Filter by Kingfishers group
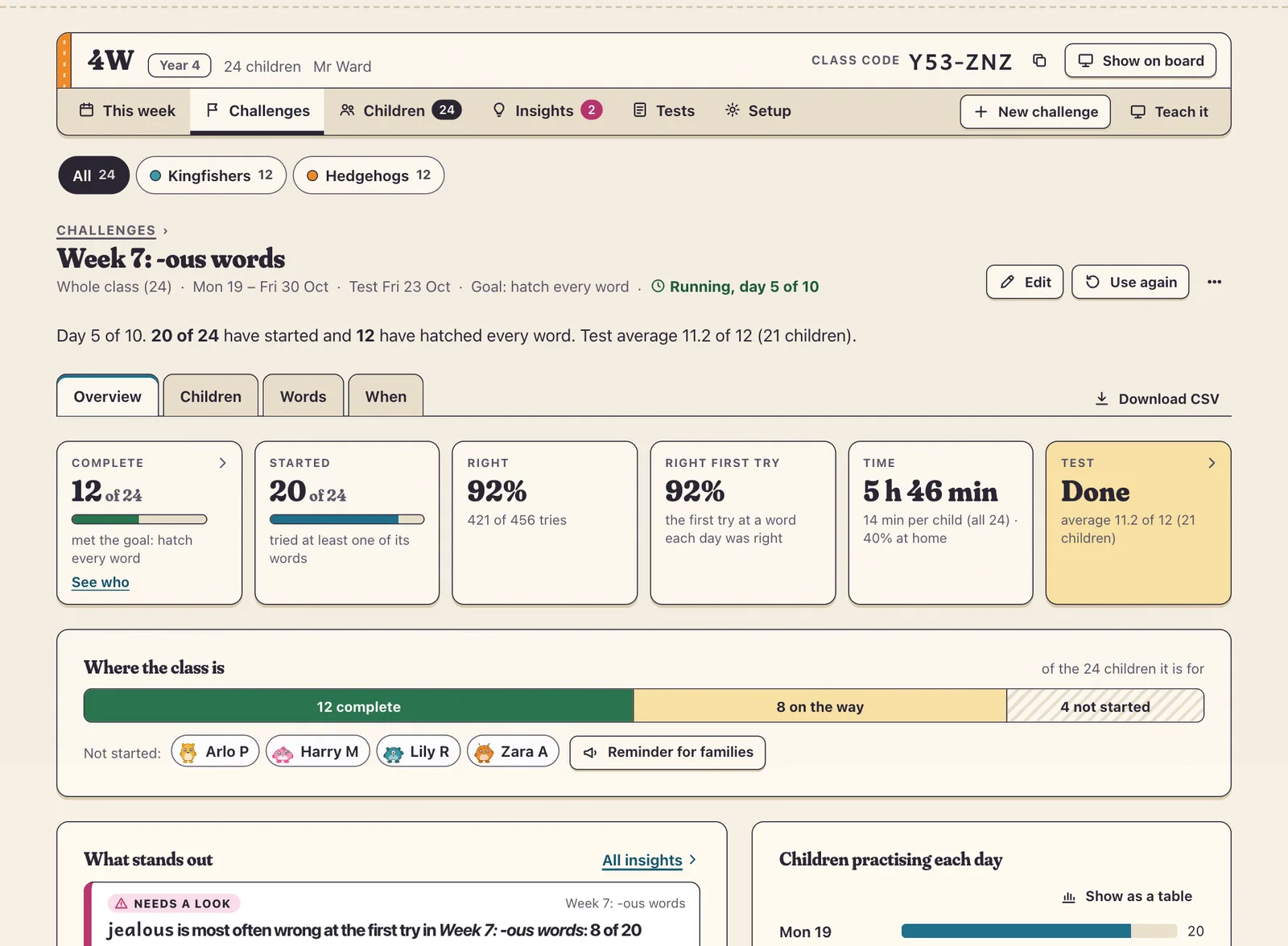This screenshot has height=946, width=1288. [x=211, y=176]
